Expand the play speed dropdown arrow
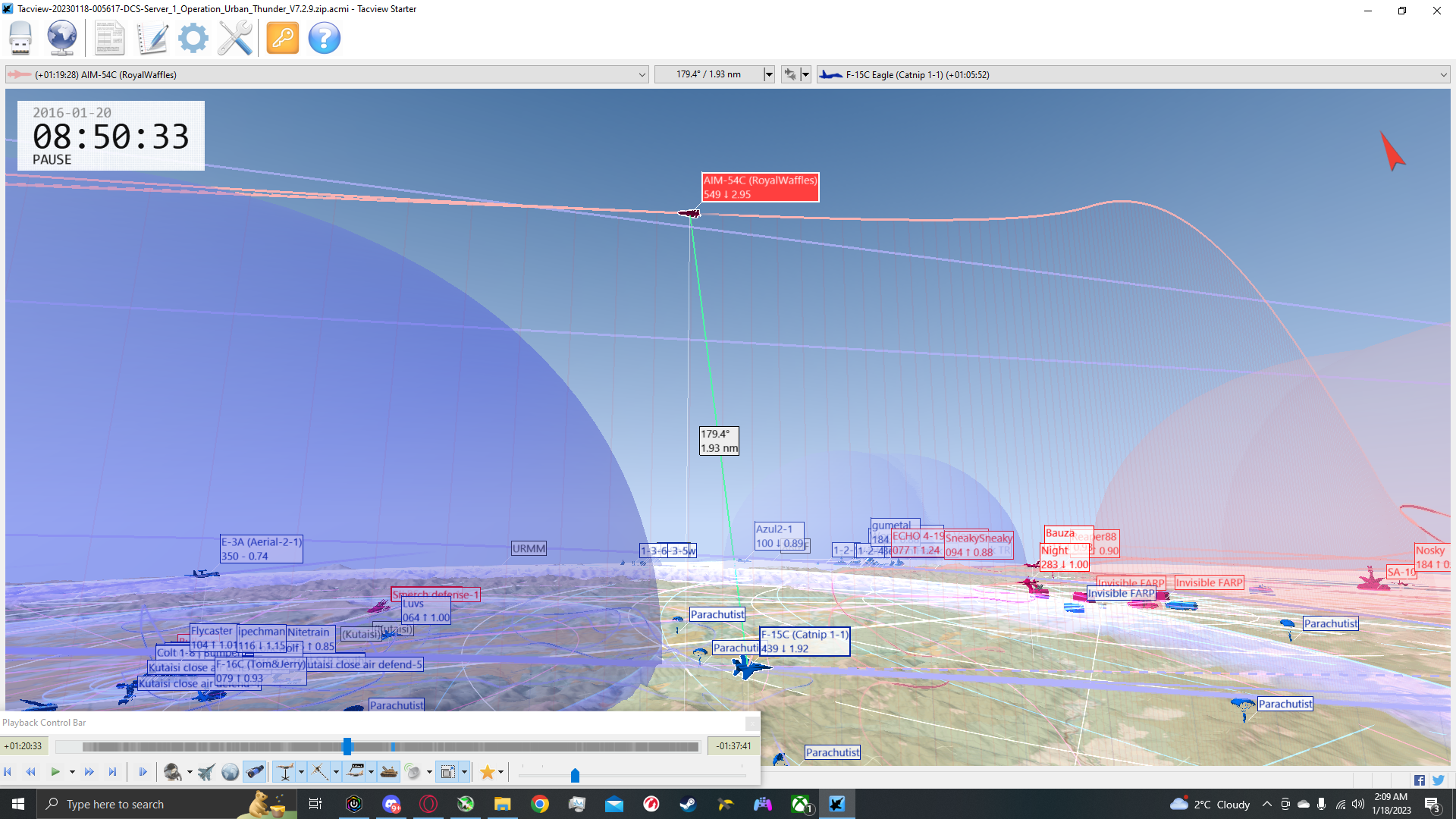This screenshot has height=819, width=1456. [x=72, y=772]
